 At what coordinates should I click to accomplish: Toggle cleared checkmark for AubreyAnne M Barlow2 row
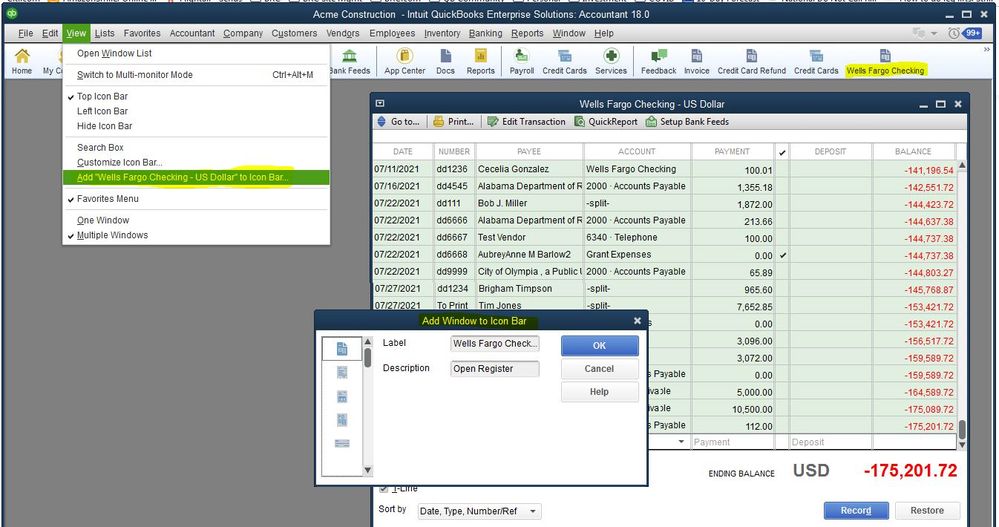(x=782, y=254)
